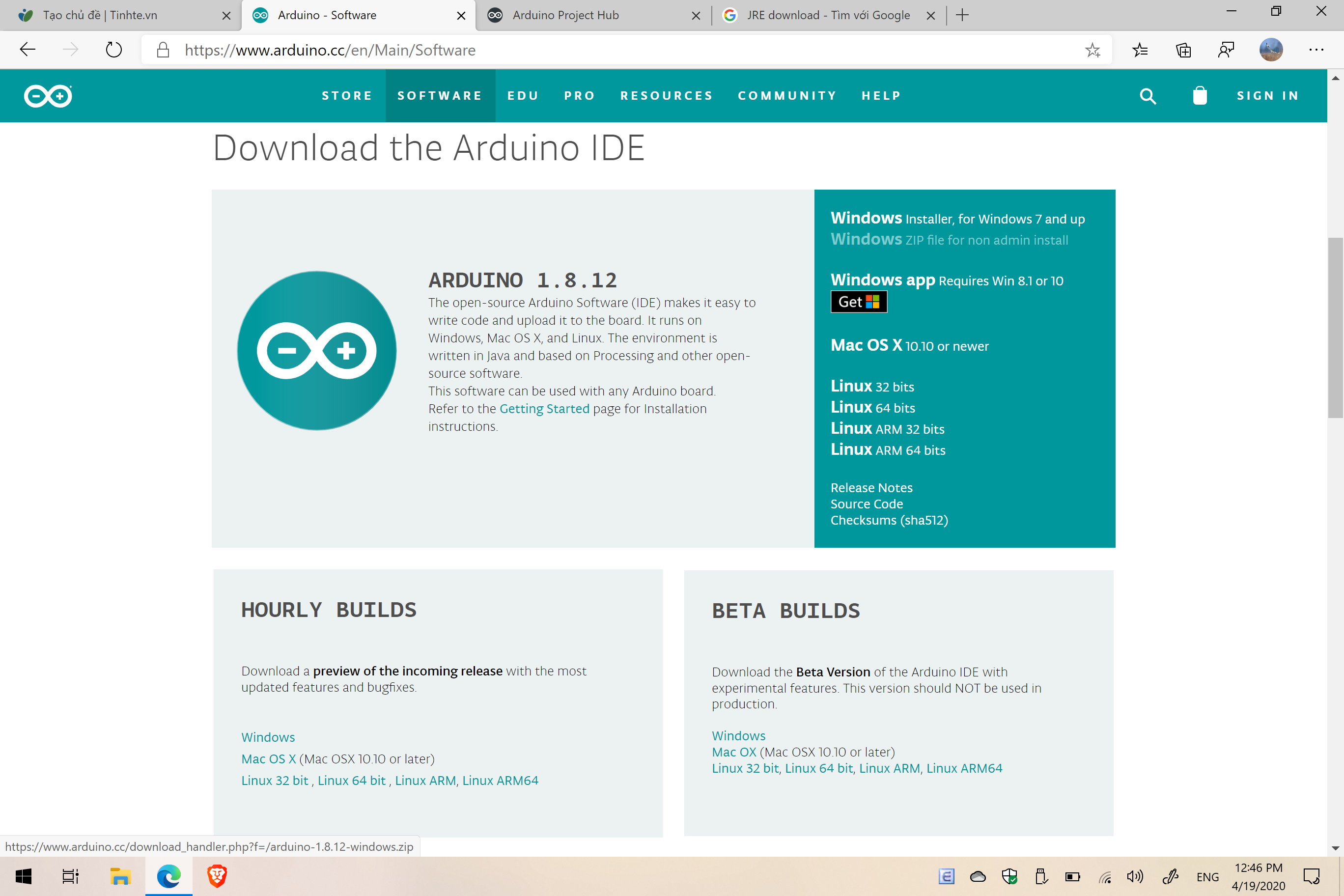Open the SOFTWARE menu item
The width and height of the screenshot is (1344, 896).
440,95
